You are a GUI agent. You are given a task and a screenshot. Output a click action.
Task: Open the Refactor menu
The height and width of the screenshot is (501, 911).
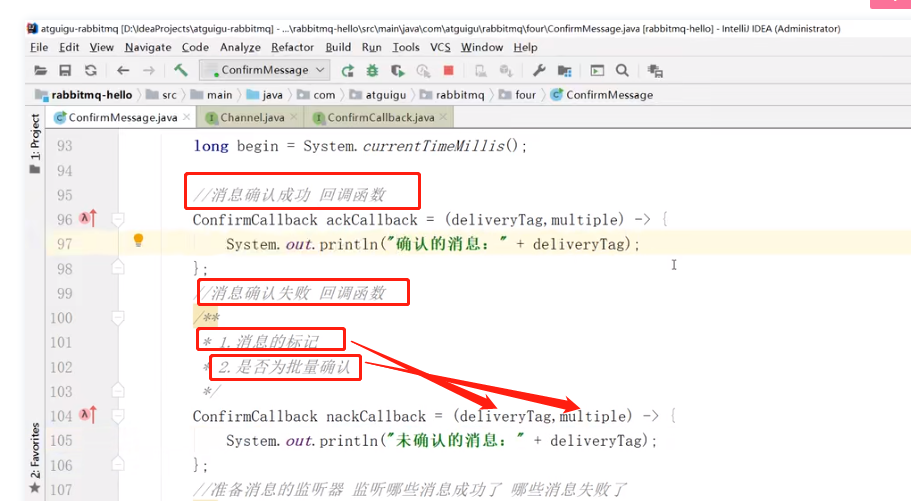tap(292, 47)
